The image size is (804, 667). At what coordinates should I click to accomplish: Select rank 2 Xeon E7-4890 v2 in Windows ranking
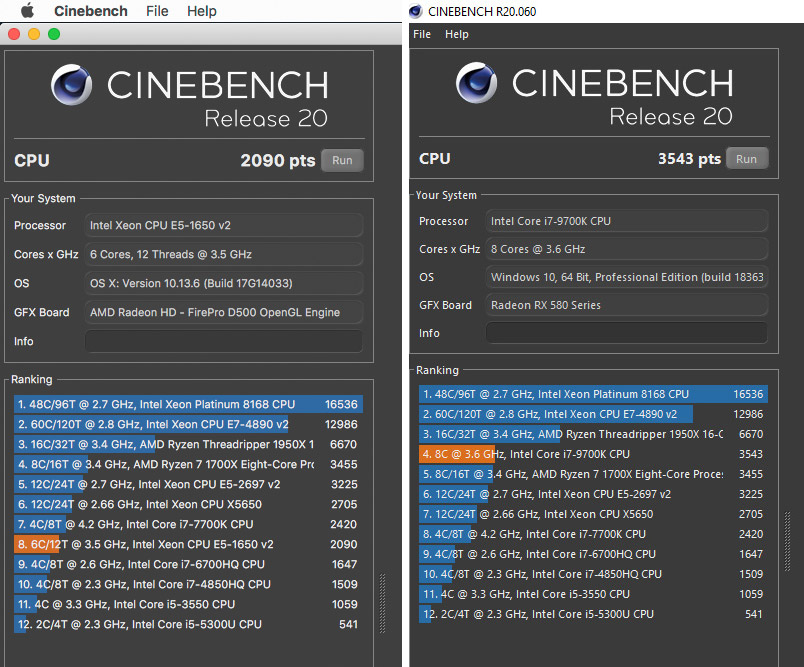(593, 414)
